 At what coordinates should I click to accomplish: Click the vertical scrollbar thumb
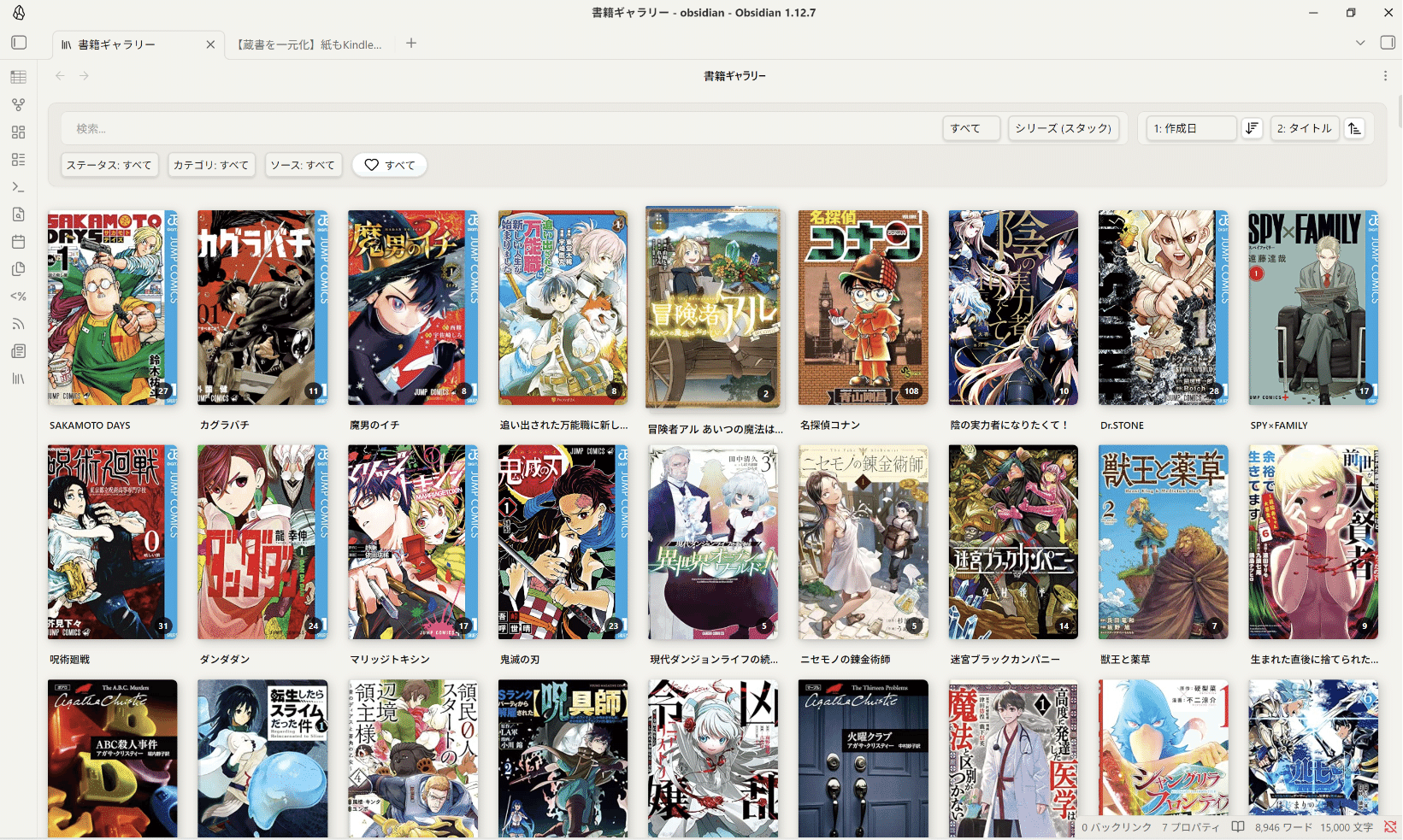pyautogui.click(x=1400, y=111)
